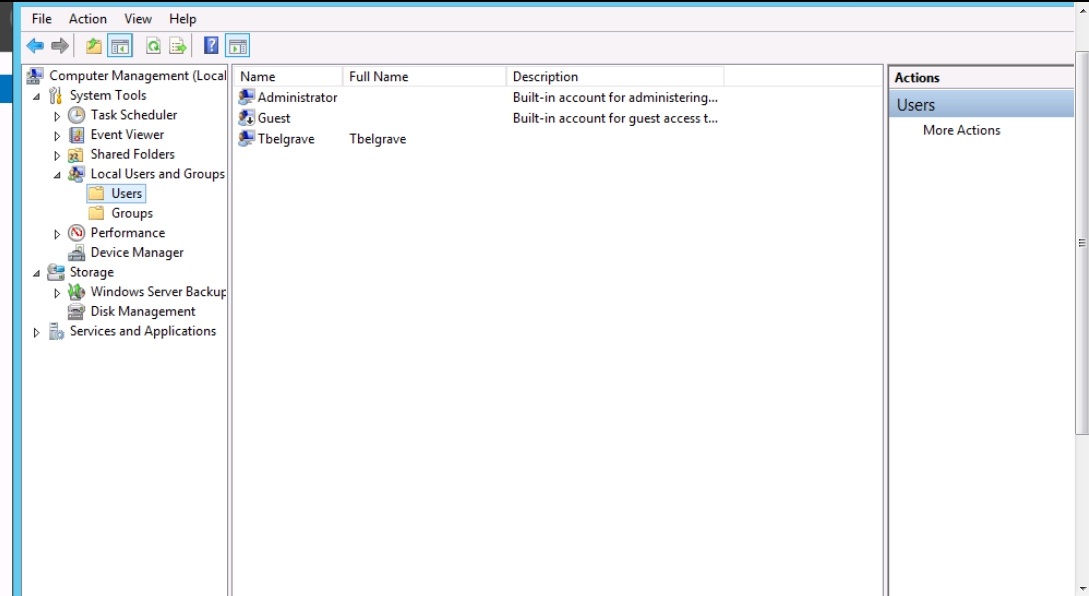The image size is (1089, 596).
Task: Open Disk Management in the tree
Action: 142,311
